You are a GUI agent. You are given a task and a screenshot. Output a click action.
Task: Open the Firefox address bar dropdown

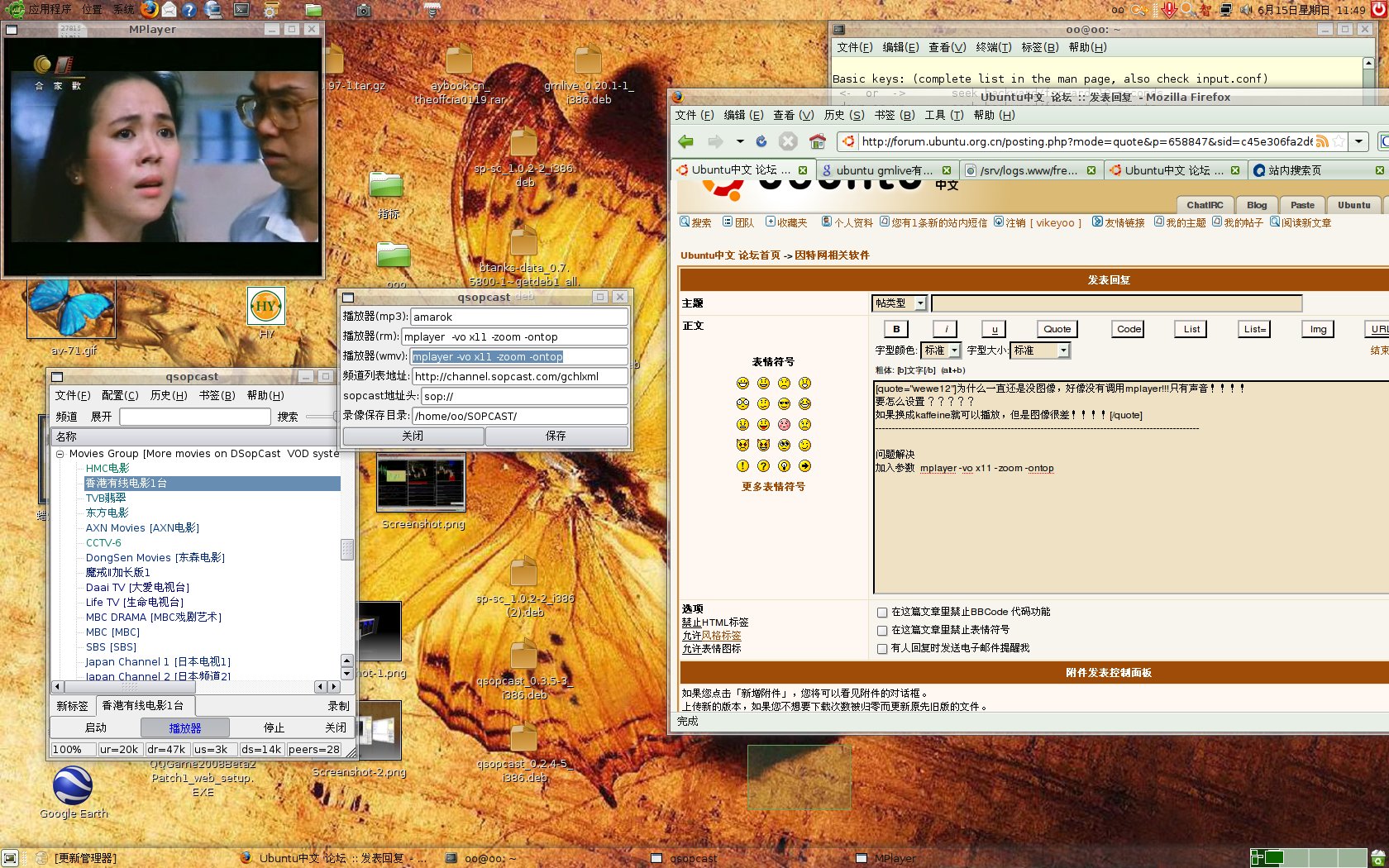1358,141
